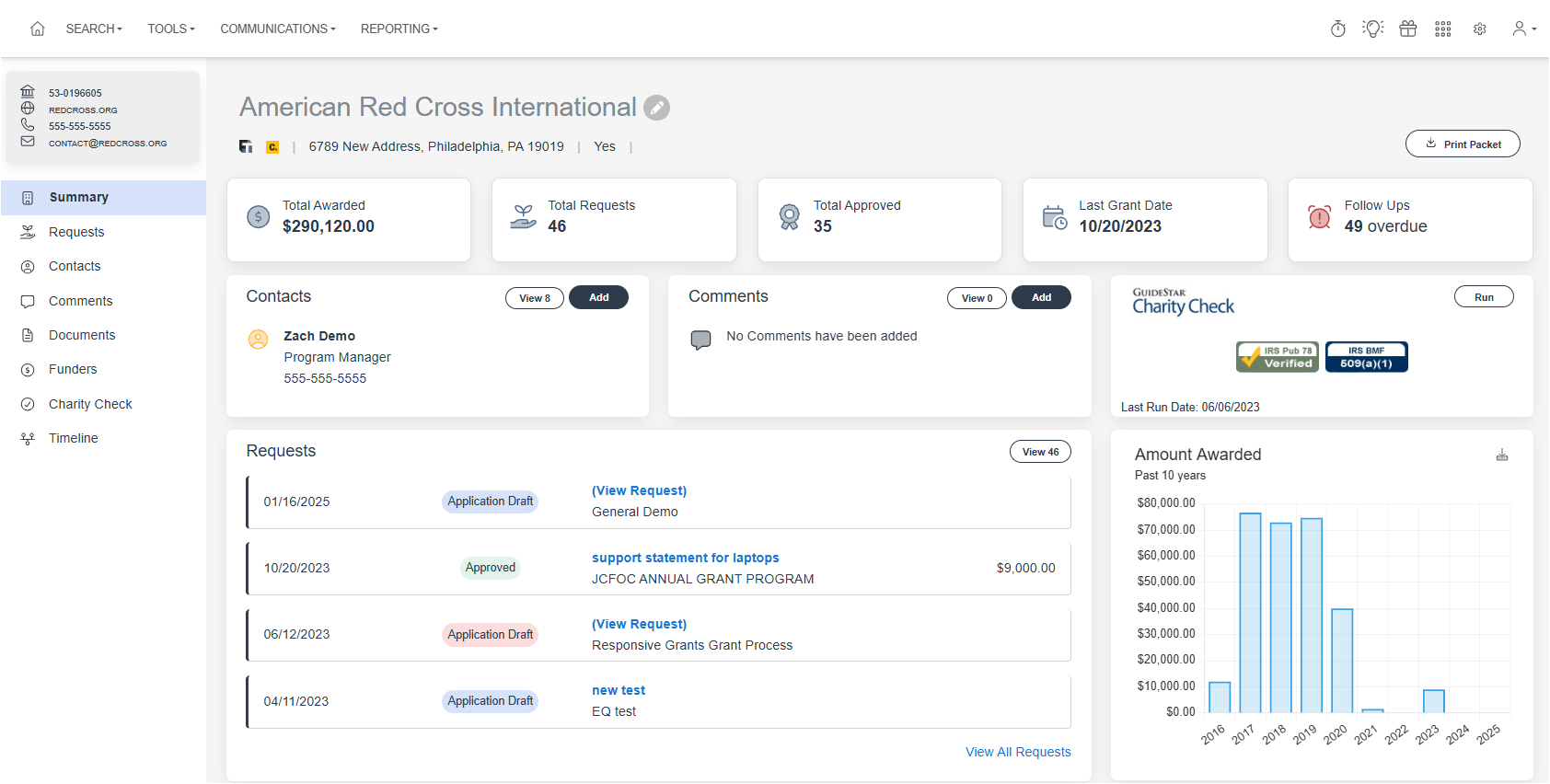Open the settings gear icon

[x=1480, y=29]
